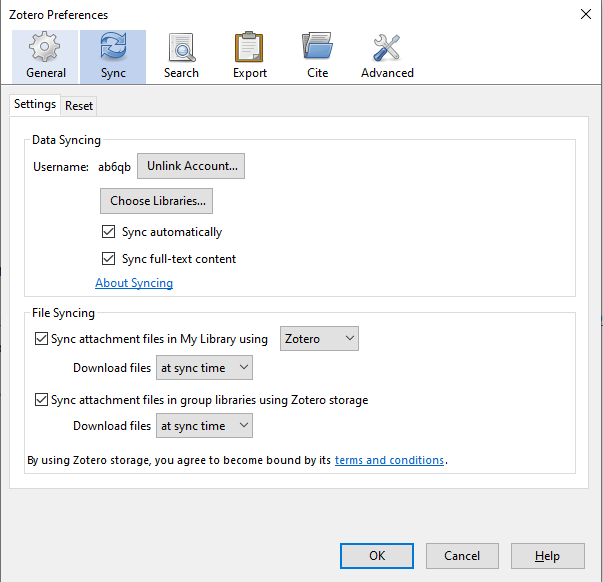The height and width of the screenshot is (582, 603).
Task: Click the Unlink Account button
Action: point(191,166)
